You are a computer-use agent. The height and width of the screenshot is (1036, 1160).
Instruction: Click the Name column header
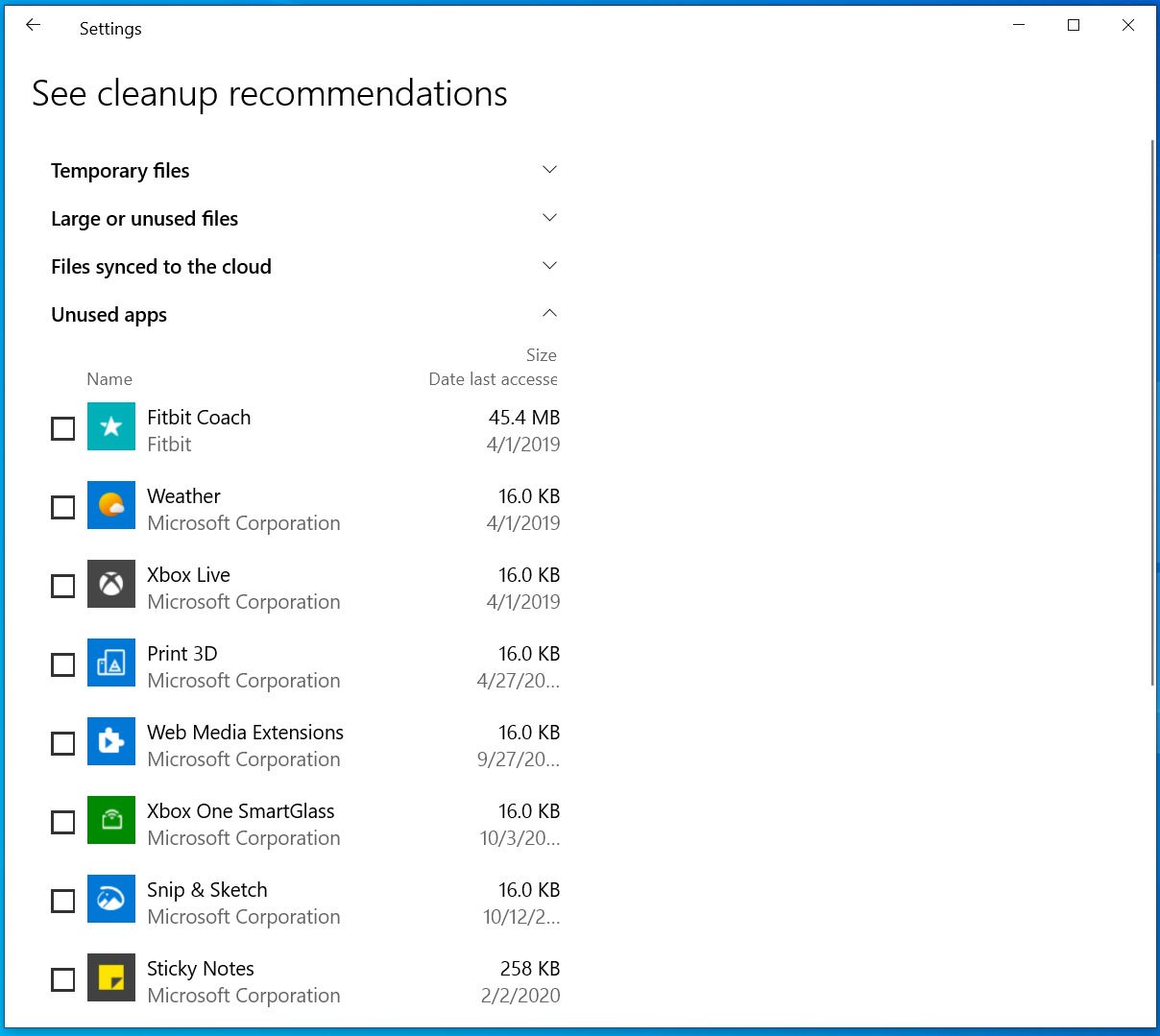click(109, 379)
